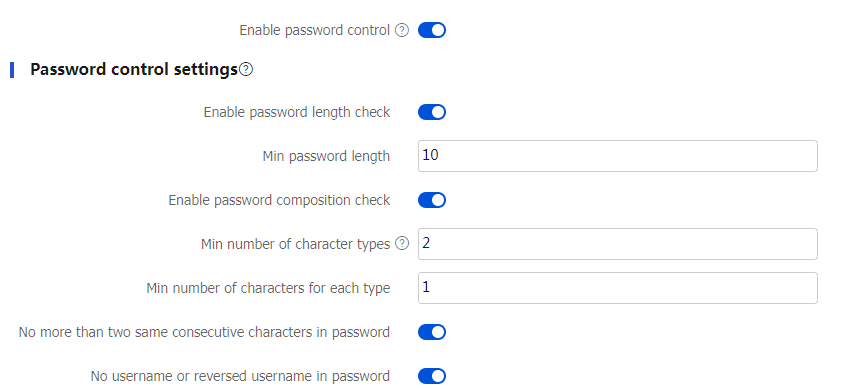Turn off Enable password length check toggle
The image size is (854, 389).
[432, 112]
